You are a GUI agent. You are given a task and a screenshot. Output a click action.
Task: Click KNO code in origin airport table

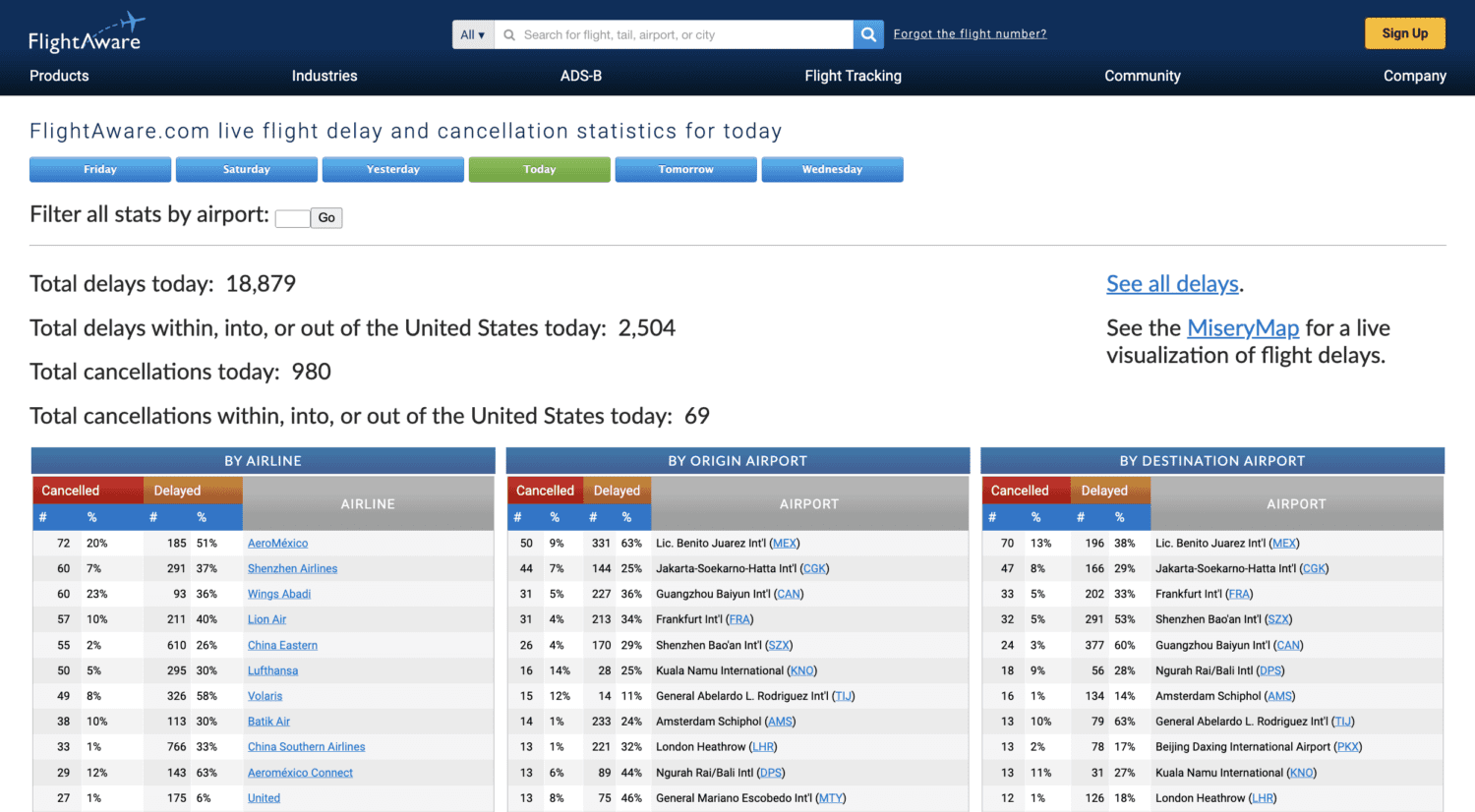(x=802, y=671)
